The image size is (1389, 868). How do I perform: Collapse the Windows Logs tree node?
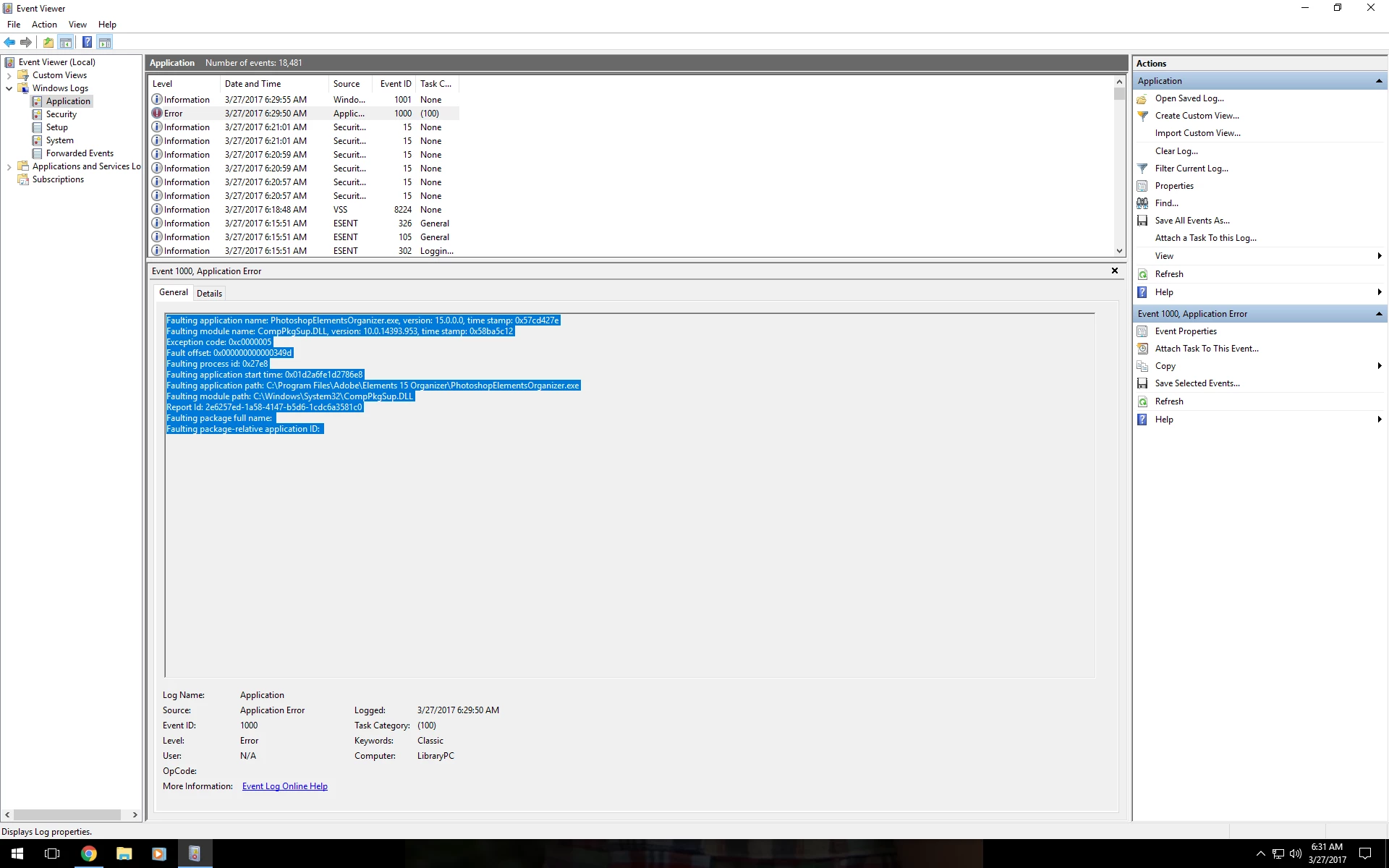pos(9,88)
